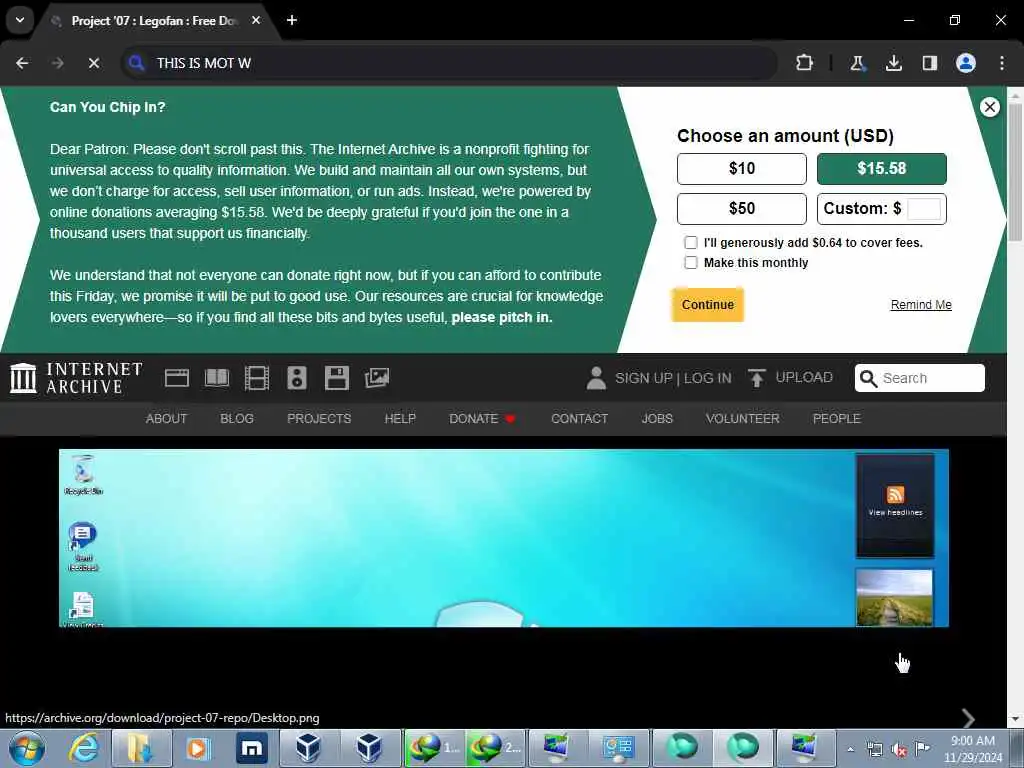
Task: Open the PROJECTS menu item
Action: (319, 419)
